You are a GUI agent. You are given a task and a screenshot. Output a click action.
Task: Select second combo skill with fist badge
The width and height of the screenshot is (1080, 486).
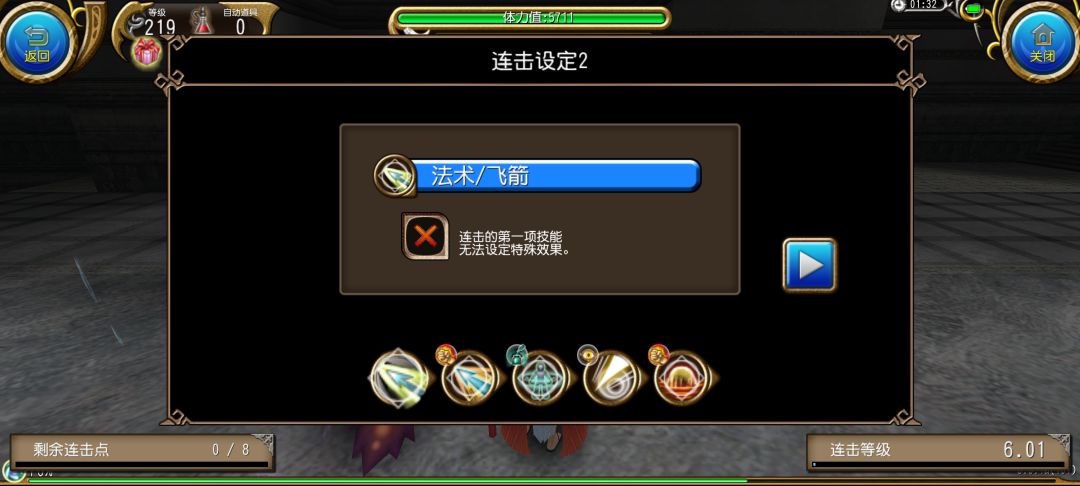470,378
